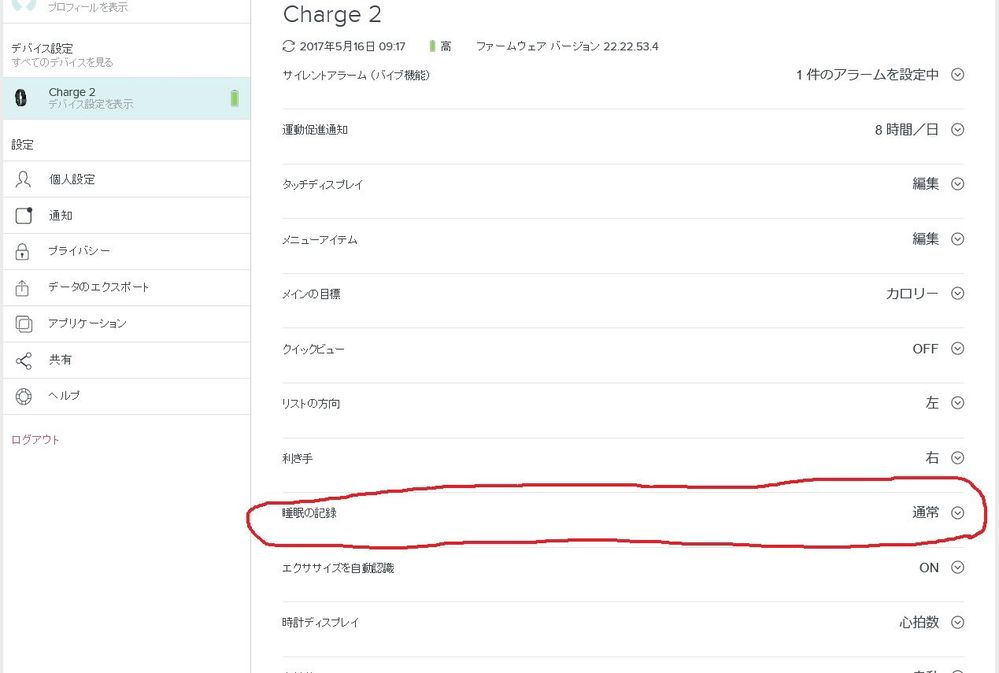Click the タッチディスプレイ label
The width and height of the screenshot is (999, 673).
[322, 185]
